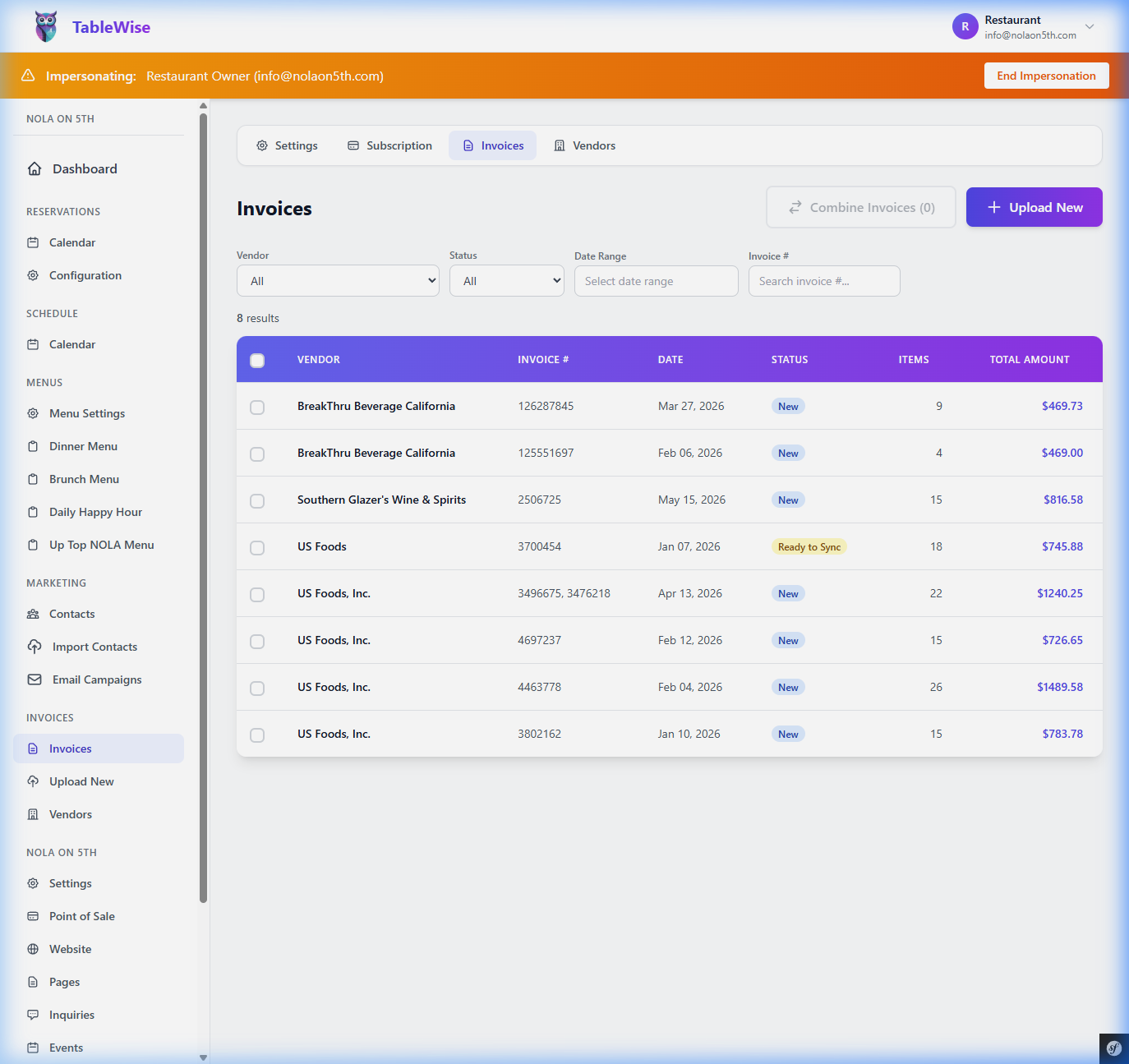Click the user avatar R circle
The width and height of the screenshot is (1129, 1064).
(965, 26)
